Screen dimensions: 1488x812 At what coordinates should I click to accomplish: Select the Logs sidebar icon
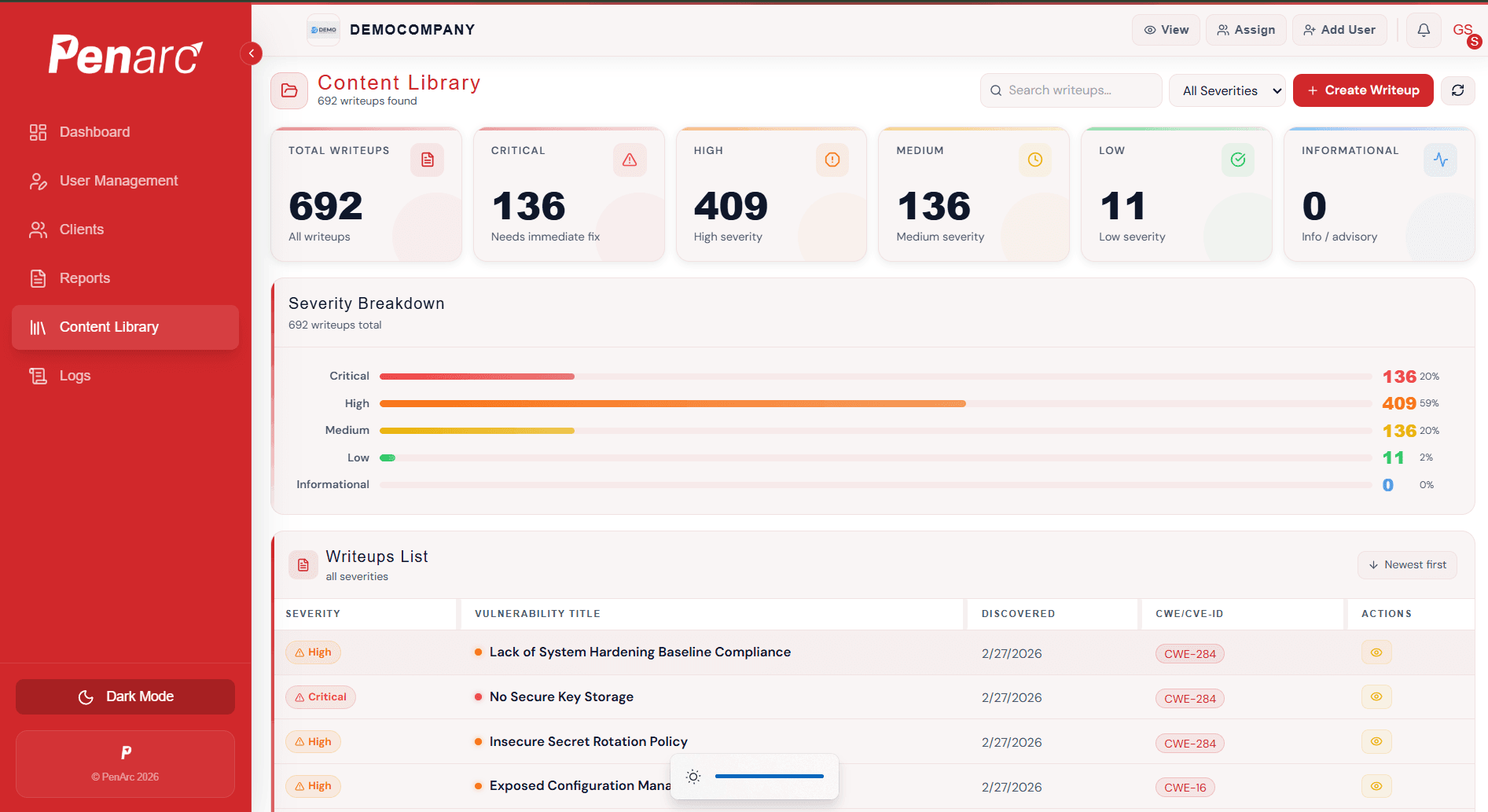point(37,375)
